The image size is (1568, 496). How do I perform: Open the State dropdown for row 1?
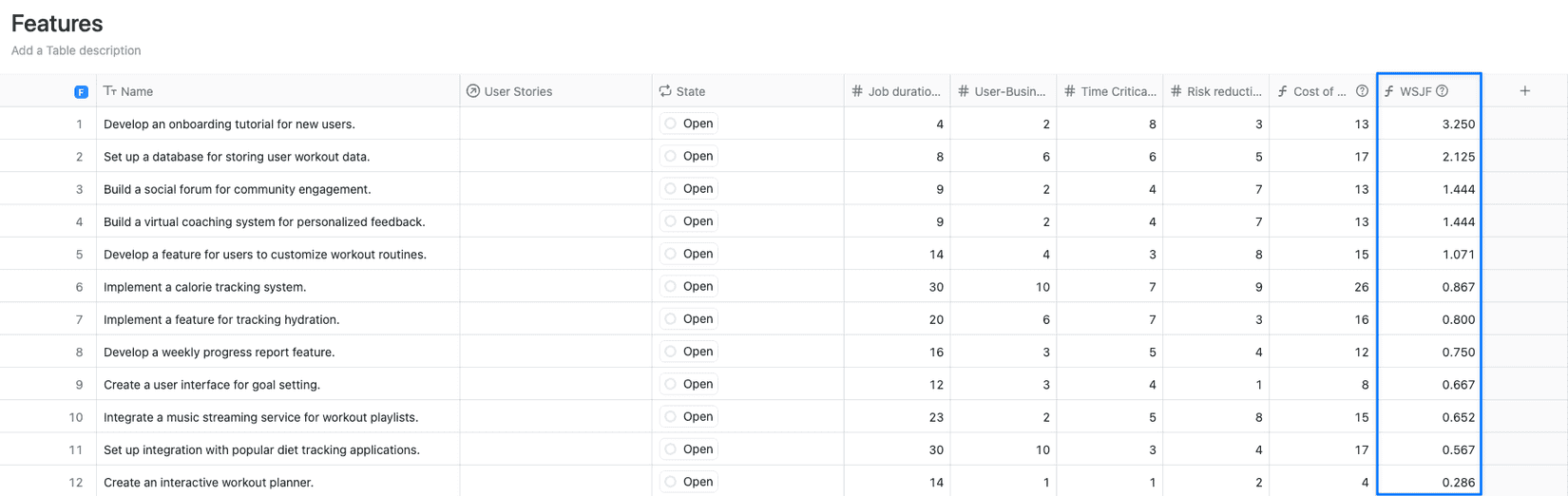pos(689,124)
